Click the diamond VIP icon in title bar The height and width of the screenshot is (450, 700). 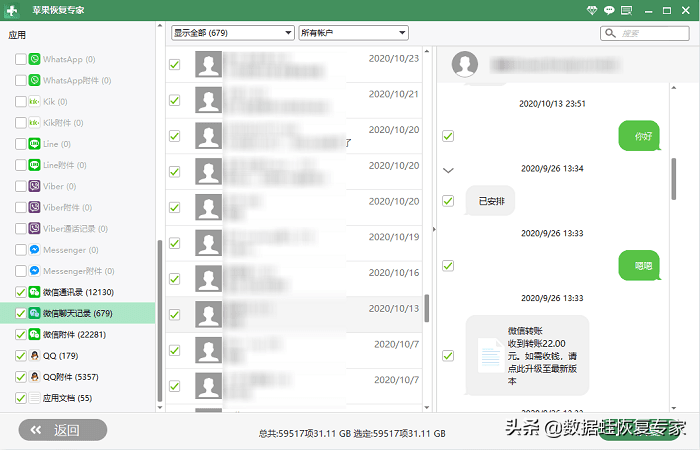(592, 10)
